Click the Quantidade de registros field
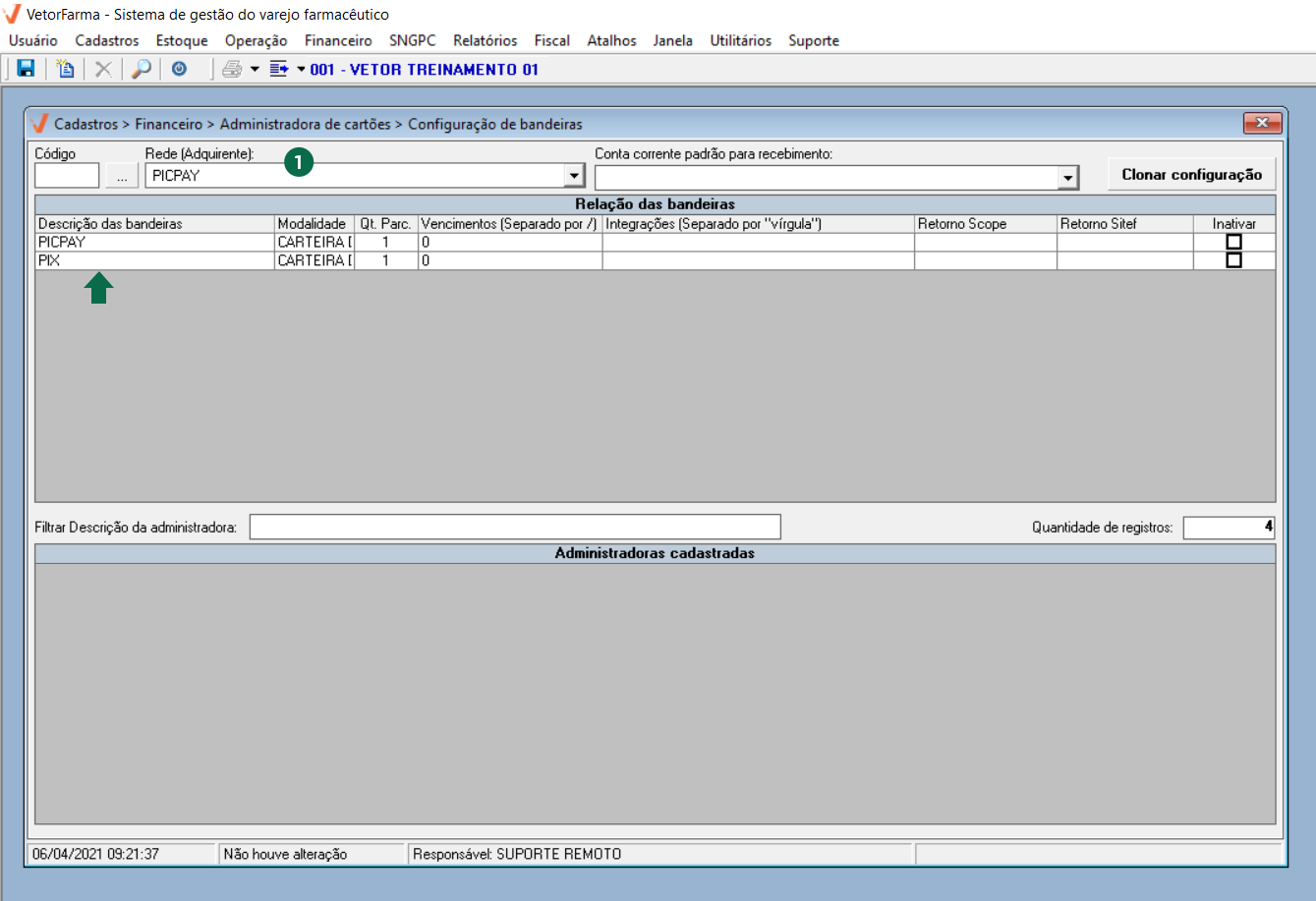The image size is (1316, 901). click(1230, 528)
